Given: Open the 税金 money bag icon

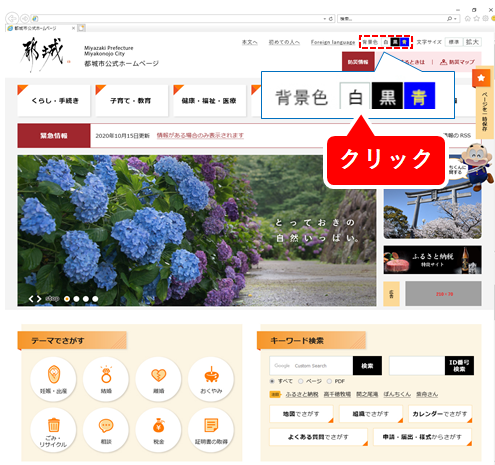Looking at the screenshot, I should (159, 430).
